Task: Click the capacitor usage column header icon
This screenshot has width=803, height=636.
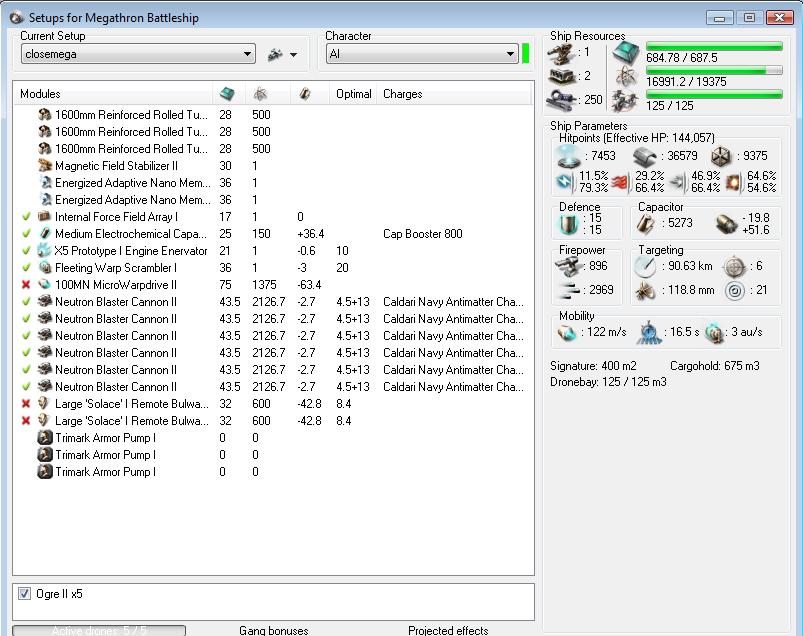Action: point(306,94)
